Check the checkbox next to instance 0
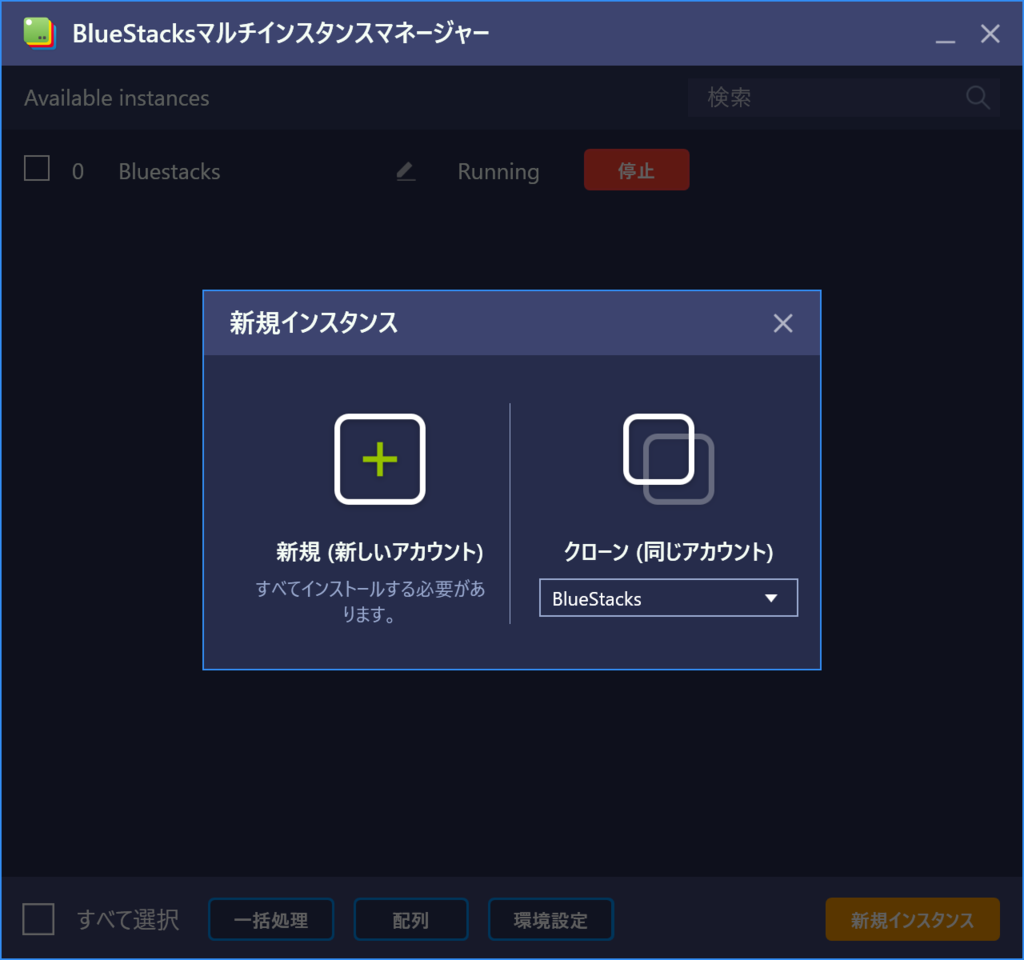This screenshot has width=1024, height=960. point(36,169)
